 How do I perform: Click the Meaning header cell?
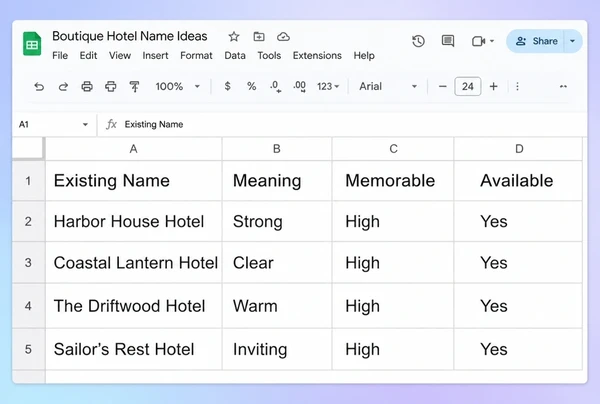coord(277,181)
